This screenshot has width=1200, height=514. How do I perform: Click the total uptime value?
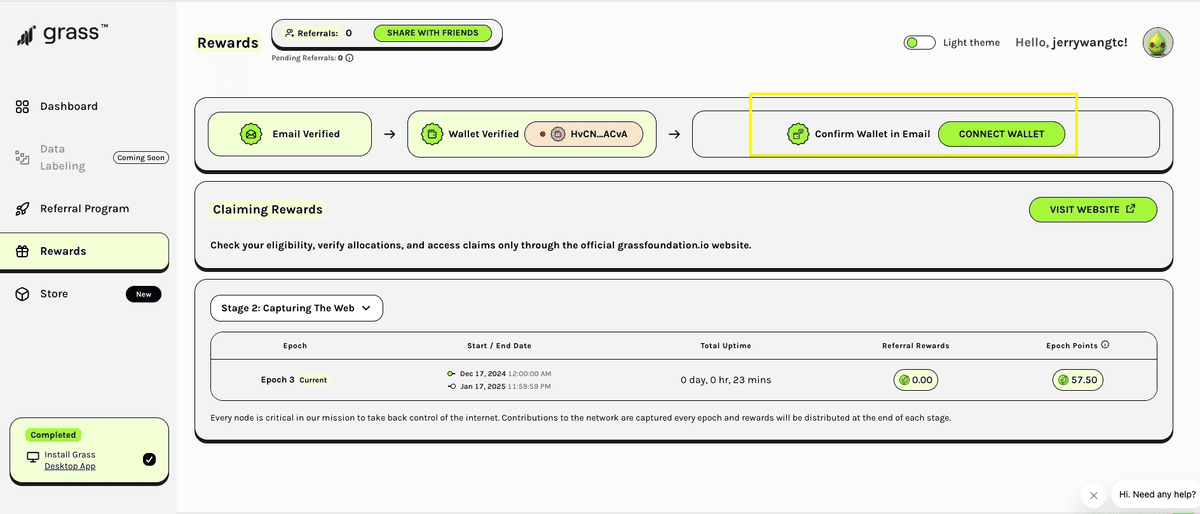coord(725,380)
